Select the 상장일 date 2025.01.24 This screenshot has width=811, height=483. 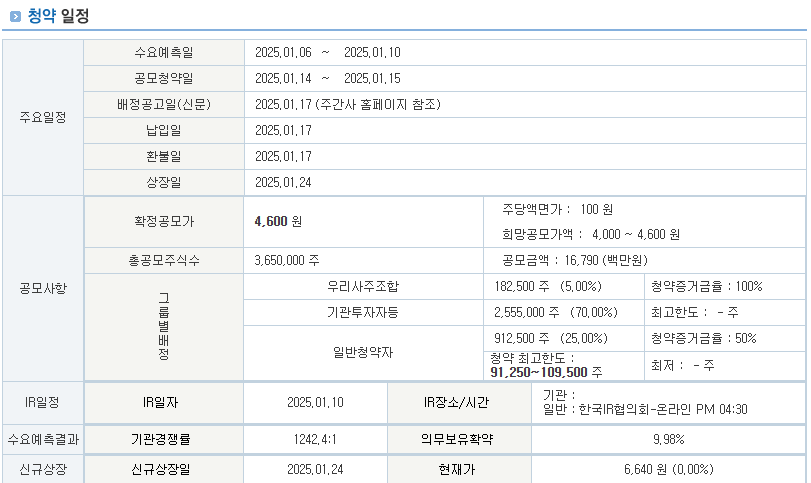pyautogui.click(x=283, y=182)
